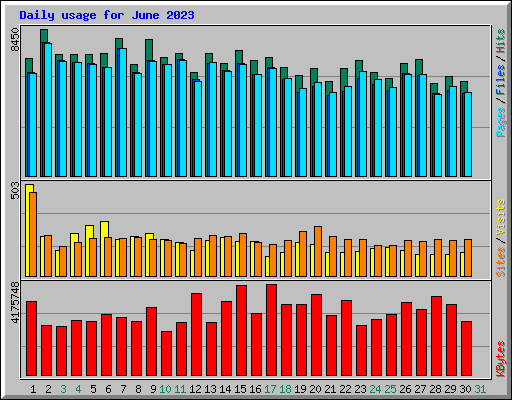The width and height of the screenshot is (512, 400).
Task: Click day 11 on the x-axis
Action: pos(180,389)
